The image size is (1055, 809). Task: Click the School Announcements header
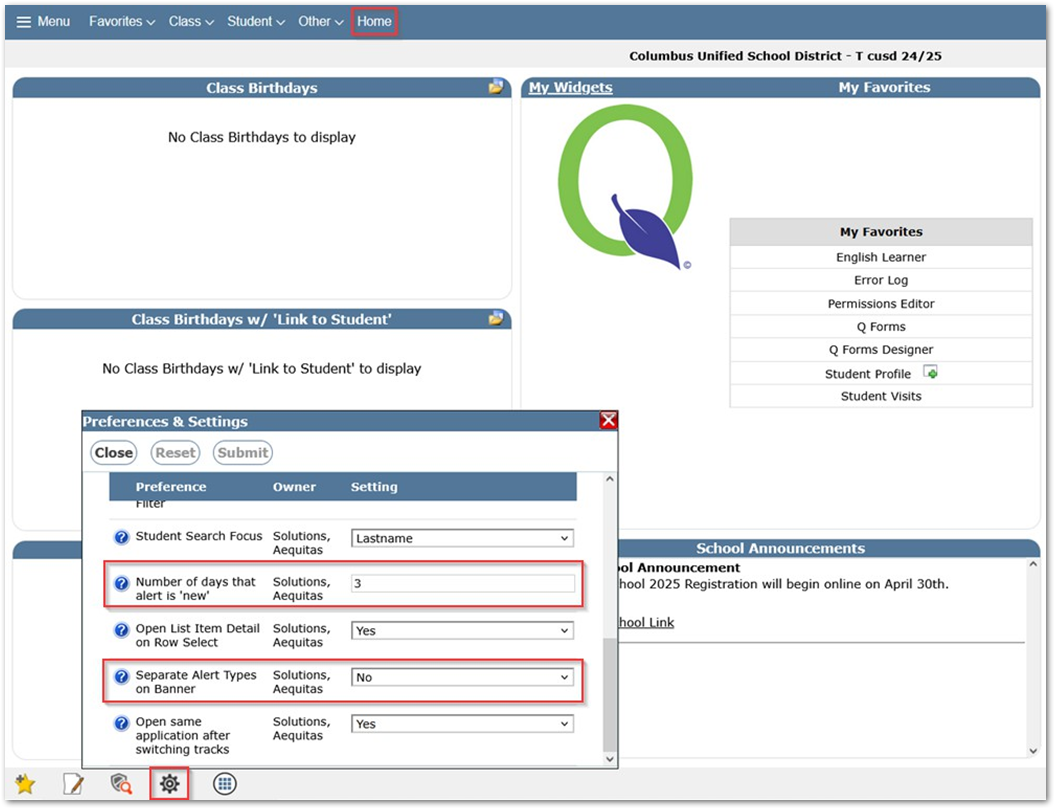780,549
